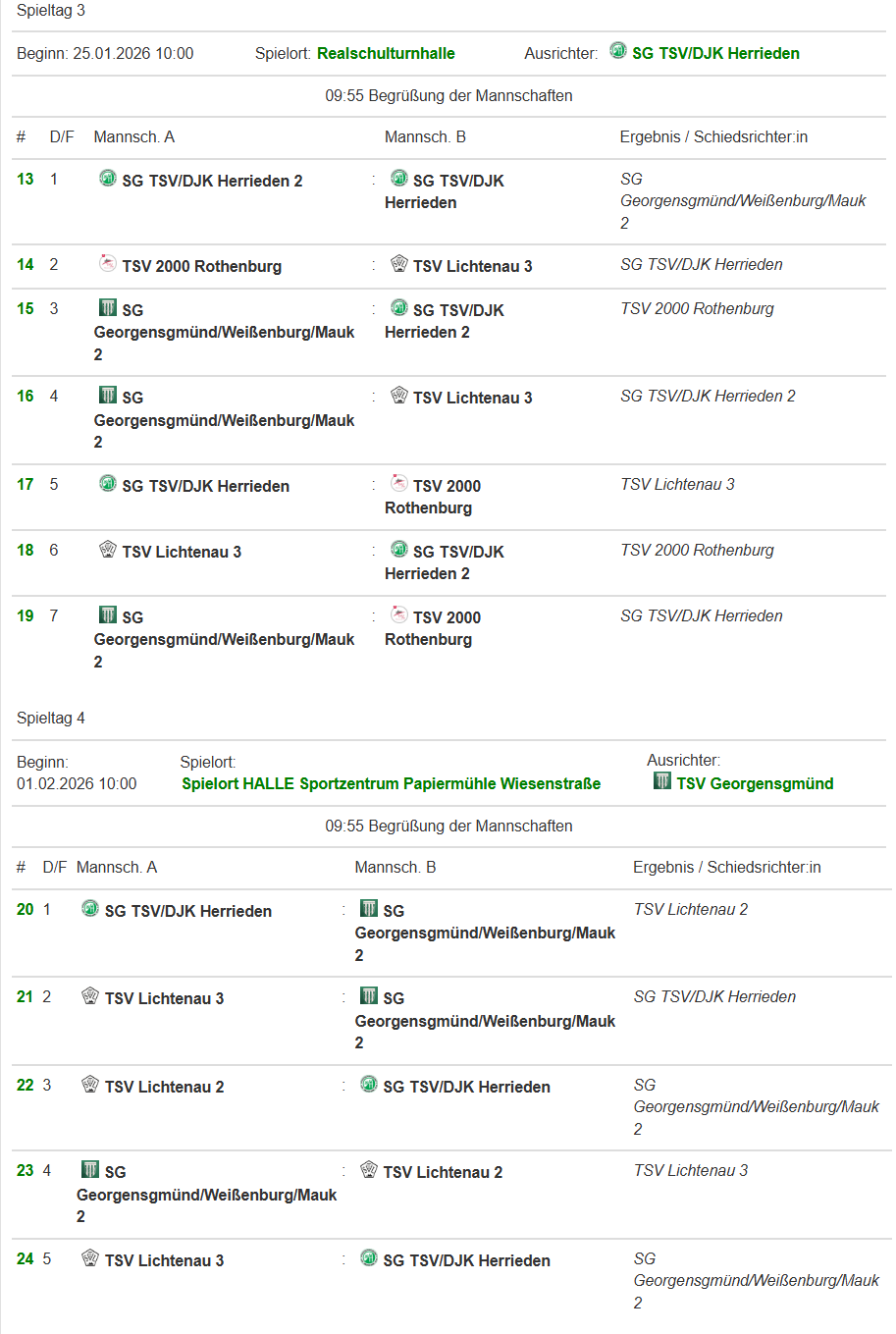This screenshot has height=1334, width=896.
Task: Open game number 20 details
Action: pyautogui.click(x=26, y=909)
